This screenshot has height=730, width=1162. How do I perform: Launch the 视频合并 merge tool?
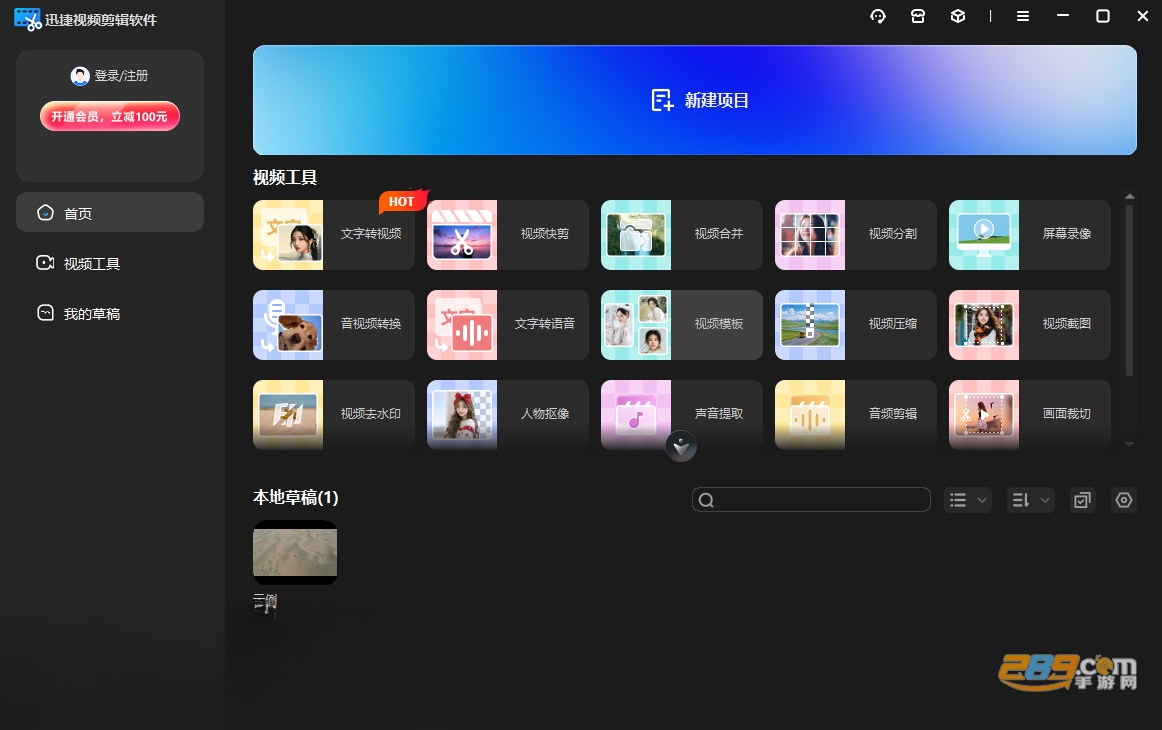pyautogui.click(x=682, y=235)
